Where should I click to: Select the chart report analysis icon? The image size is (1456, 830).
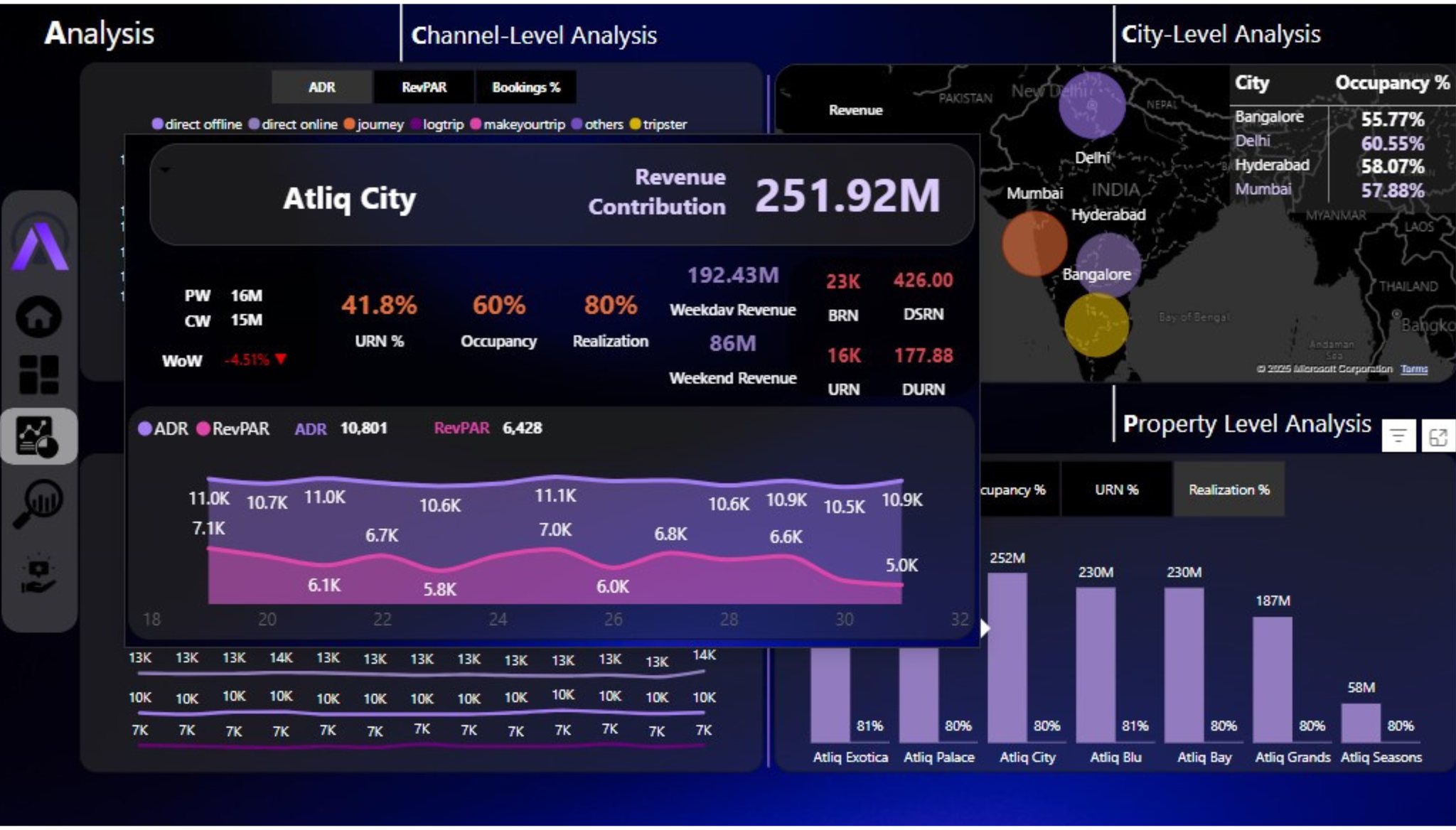38,436
